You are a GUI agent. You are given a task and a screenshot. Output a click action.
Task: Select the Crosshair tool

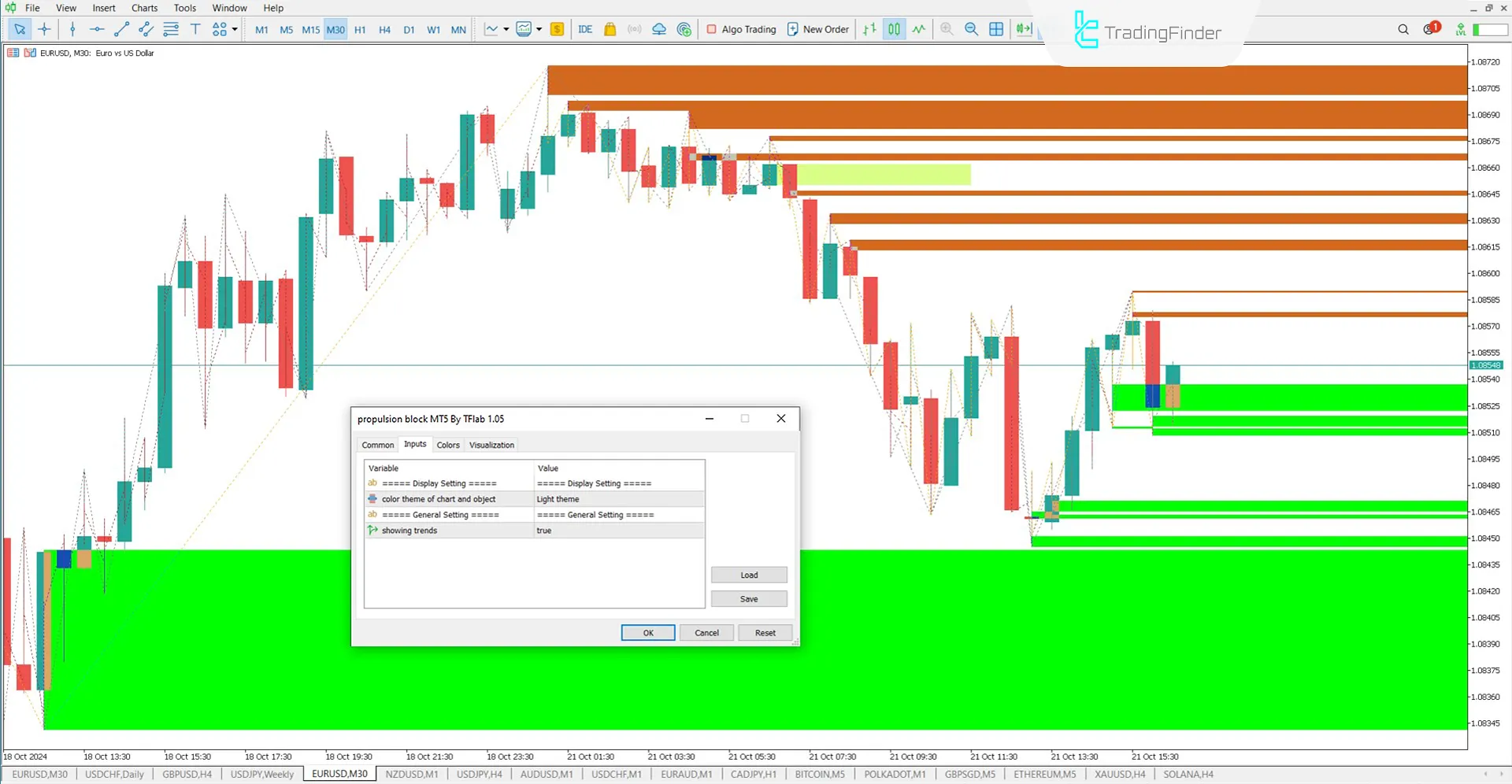point(45,29)
